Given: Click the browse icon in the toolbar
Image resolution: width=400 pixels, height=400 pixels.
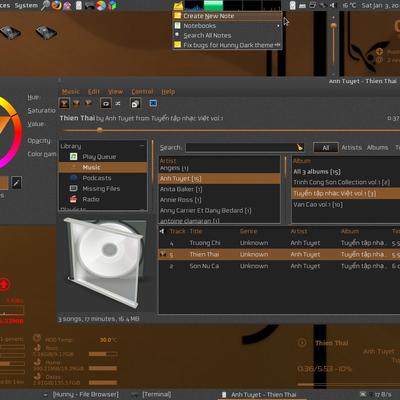Looking at the screenshot, I should pyautogui.click(x=135, y=104).
